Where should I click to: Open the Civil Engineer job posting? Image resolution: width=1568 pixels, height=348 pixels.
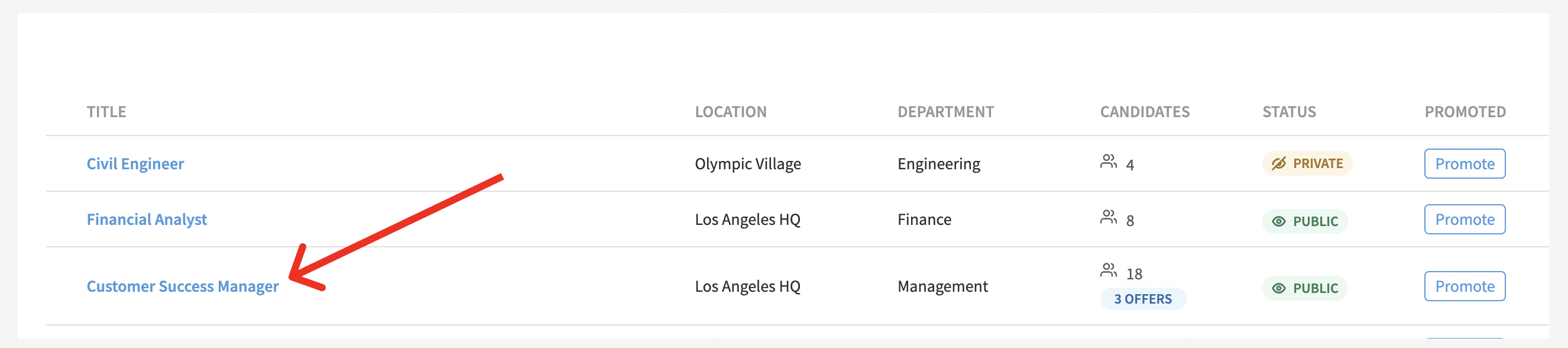point(135,164)
